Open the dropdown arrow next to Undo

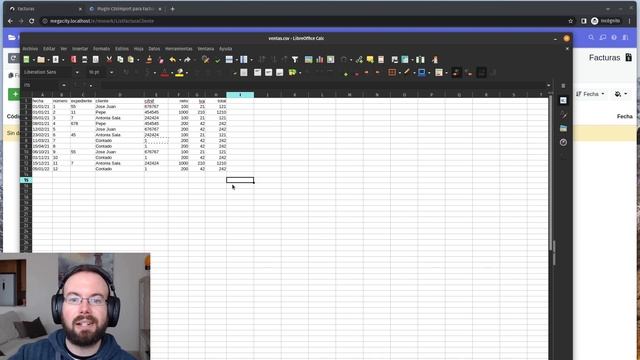click(180, 60)
